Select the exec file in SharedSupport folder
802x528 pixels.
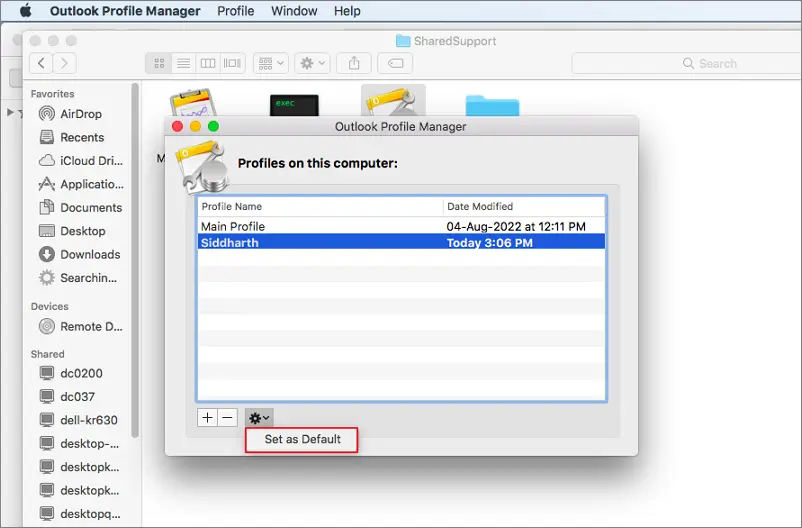click(294, 105)
